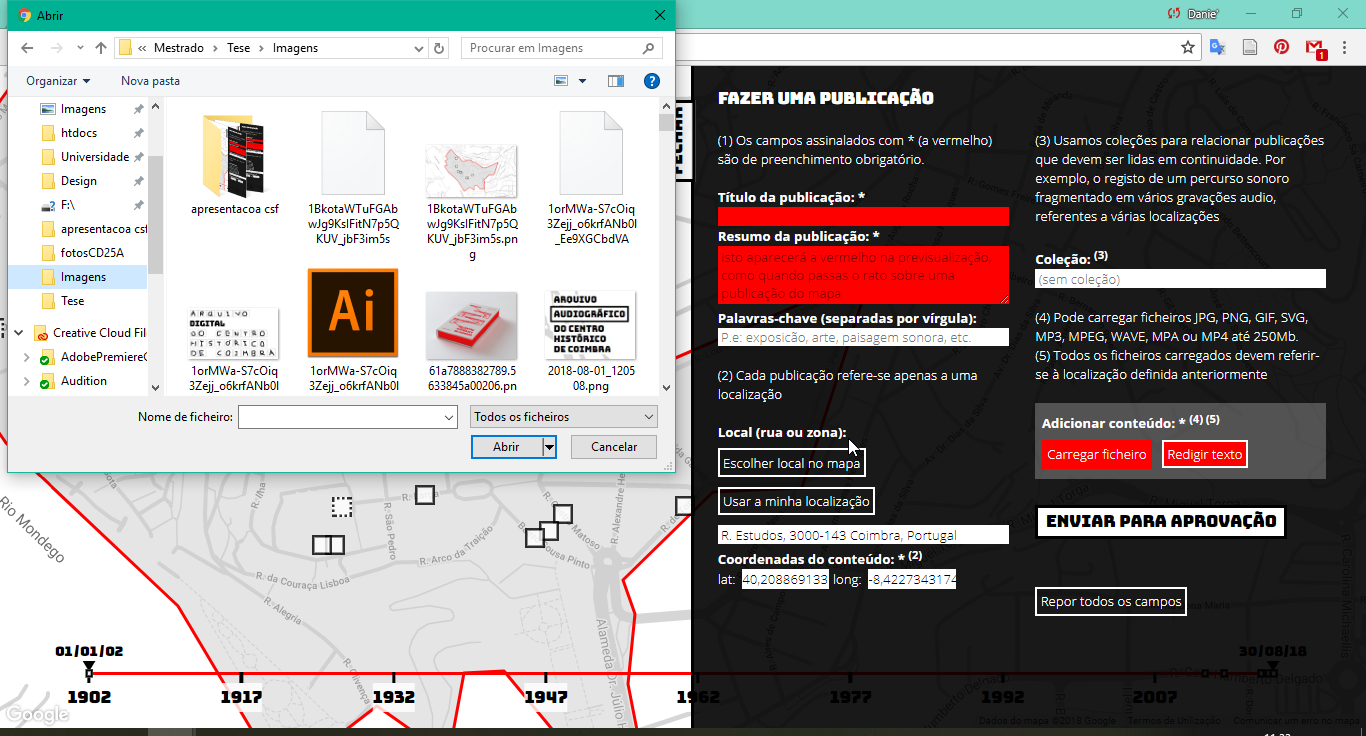
Task: Click the Escolher local no mapa button
Action: (x=791, y=463)
